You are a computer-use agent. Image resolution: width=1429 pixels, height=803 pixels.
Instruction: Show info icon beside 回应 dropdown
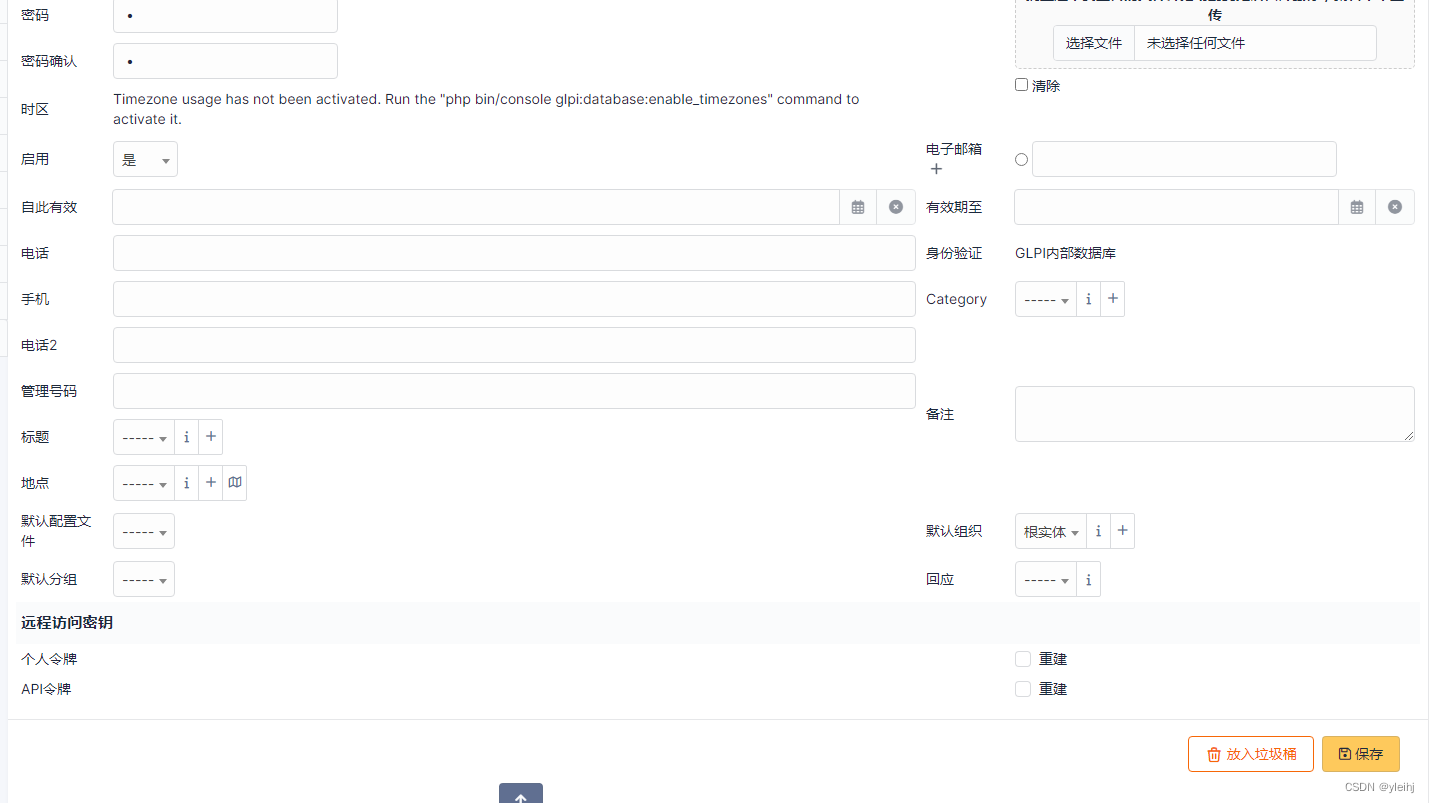coord(1088,579)
